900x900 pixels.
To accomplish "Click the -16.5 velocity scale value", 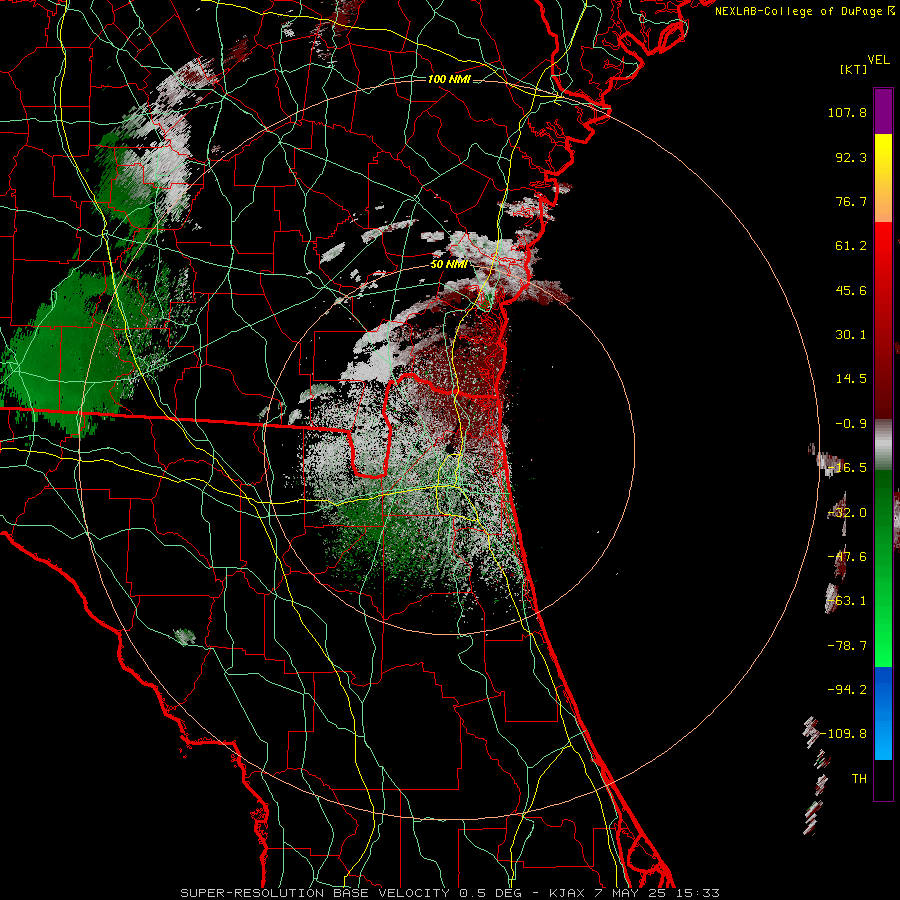I will pyautogui.click(x=847, y=468).
